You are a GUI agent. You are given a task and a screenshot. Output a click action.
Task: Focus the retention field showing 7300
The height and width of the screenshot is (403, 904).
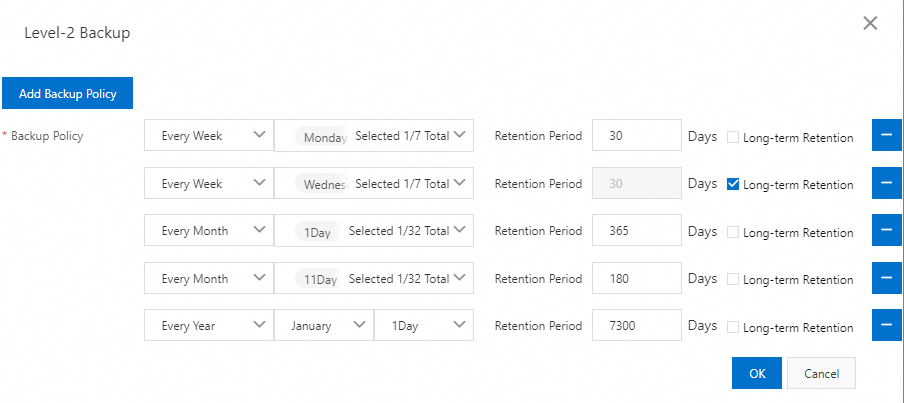pos(636,325)
